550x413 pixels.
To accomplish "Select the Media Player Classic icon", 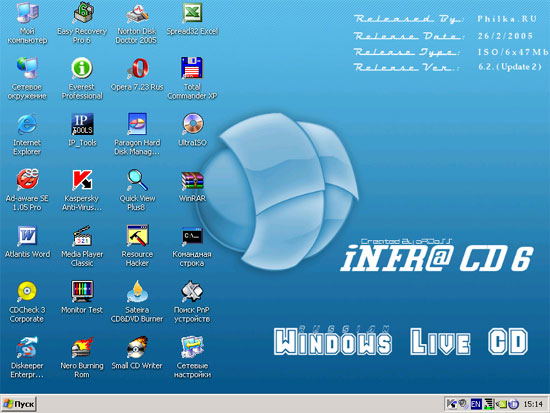I will click(x=82, y=236).
